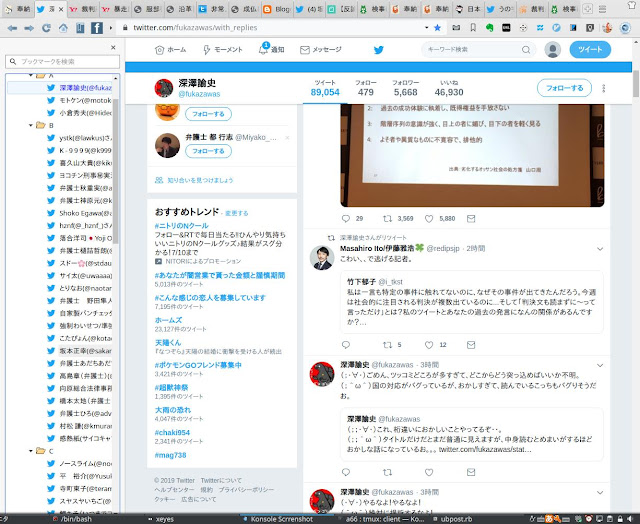Image resolution: width=640 pixels, height=524 pixels.
Task: Close the bookmarks sidebar panel
Action: tap(113, 48)
